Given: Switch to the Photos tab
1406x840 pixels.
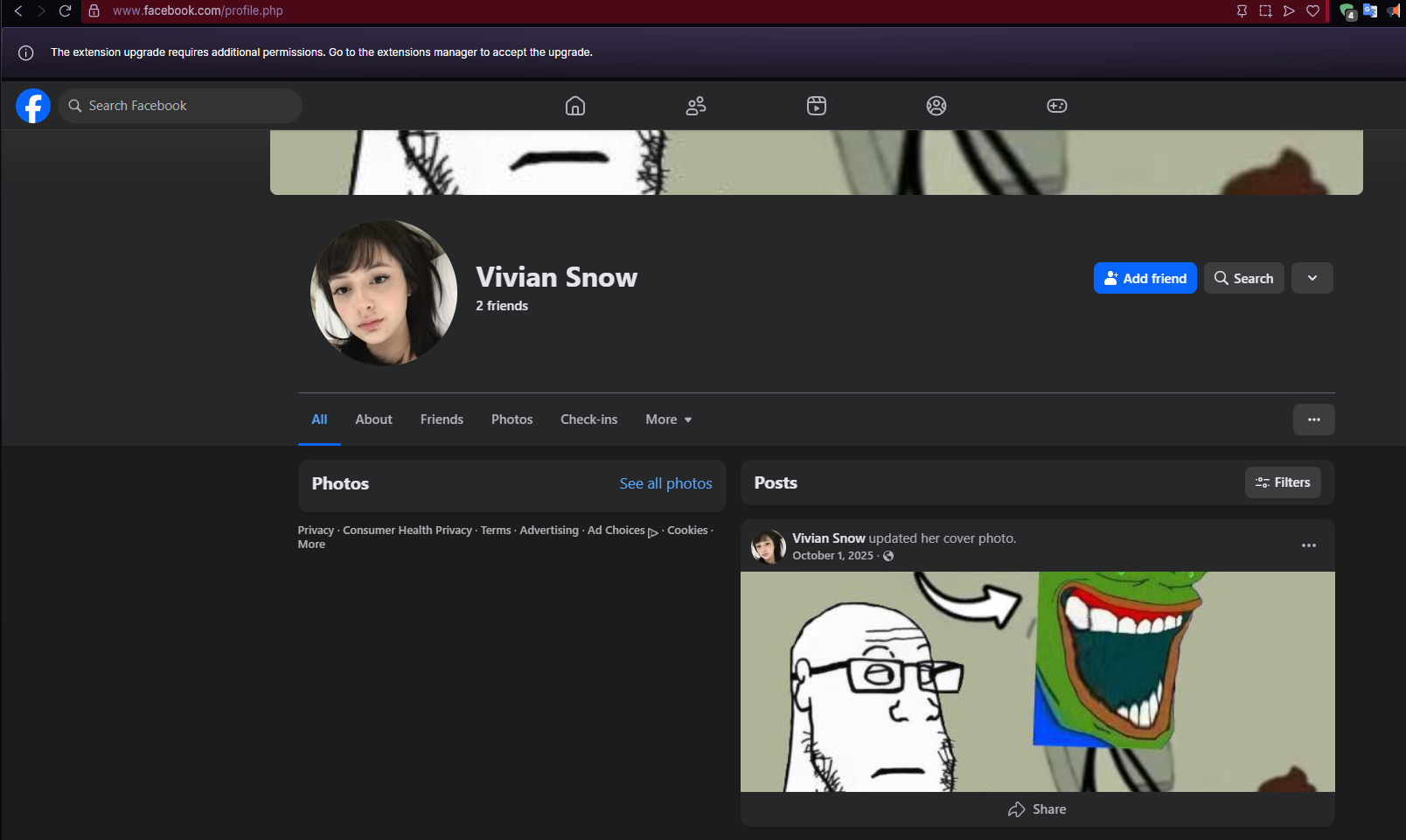Looking at the screenshot, I should [x=512, y=420].
